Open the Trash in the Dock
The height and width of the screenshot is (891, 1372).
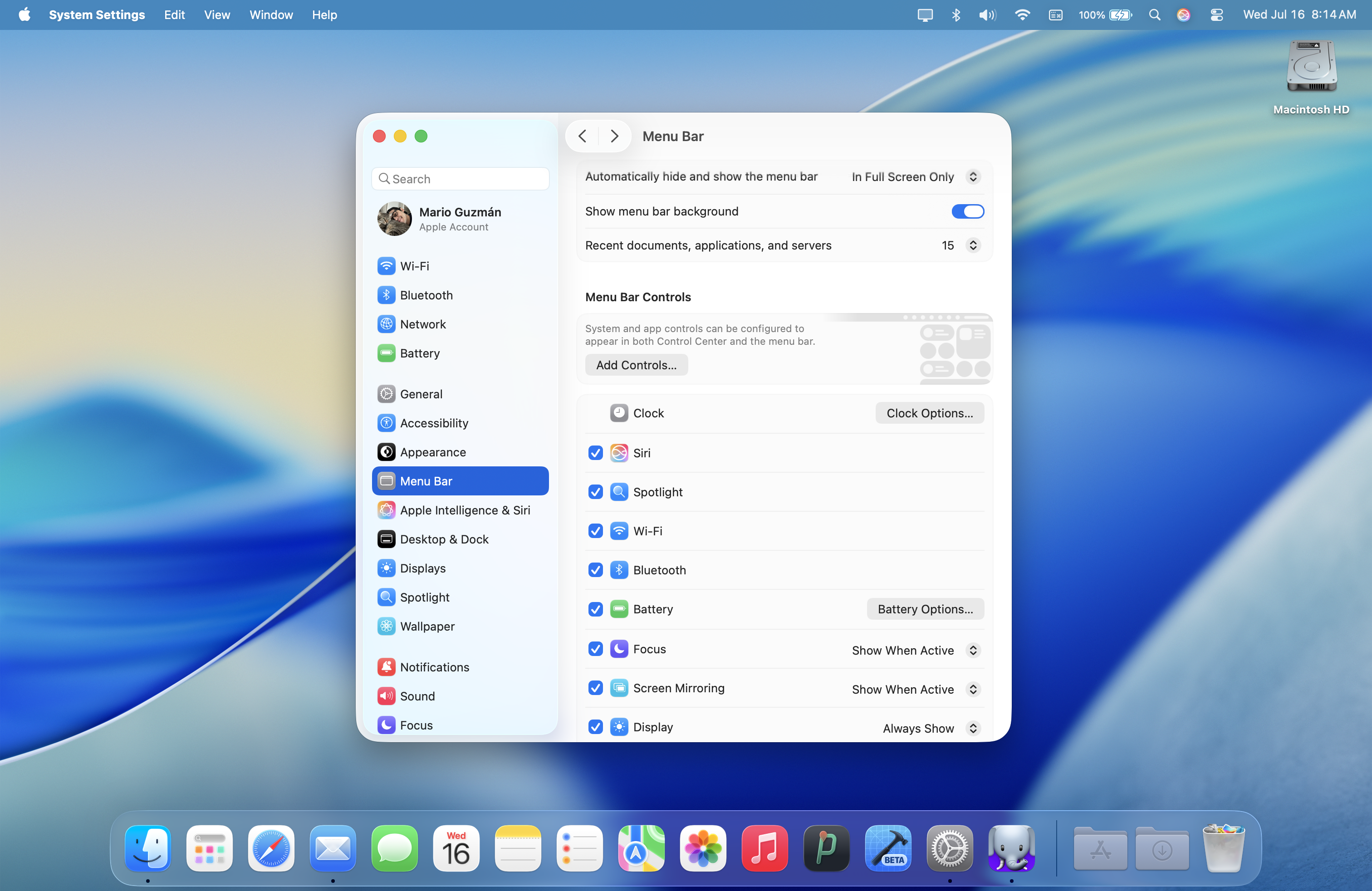pyautogui.click(x=1223, y=848)
